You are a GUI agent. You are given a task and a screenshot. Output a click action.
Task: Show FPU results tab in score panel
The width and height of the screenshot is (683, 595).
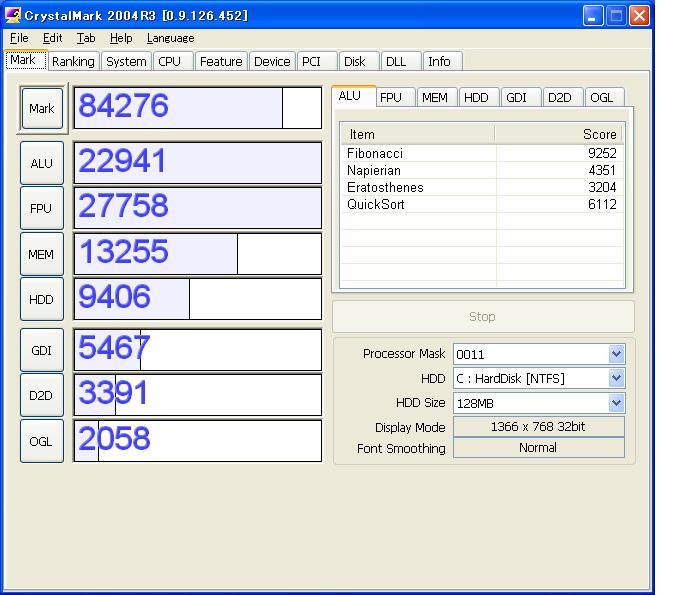(x=394, y=97)
